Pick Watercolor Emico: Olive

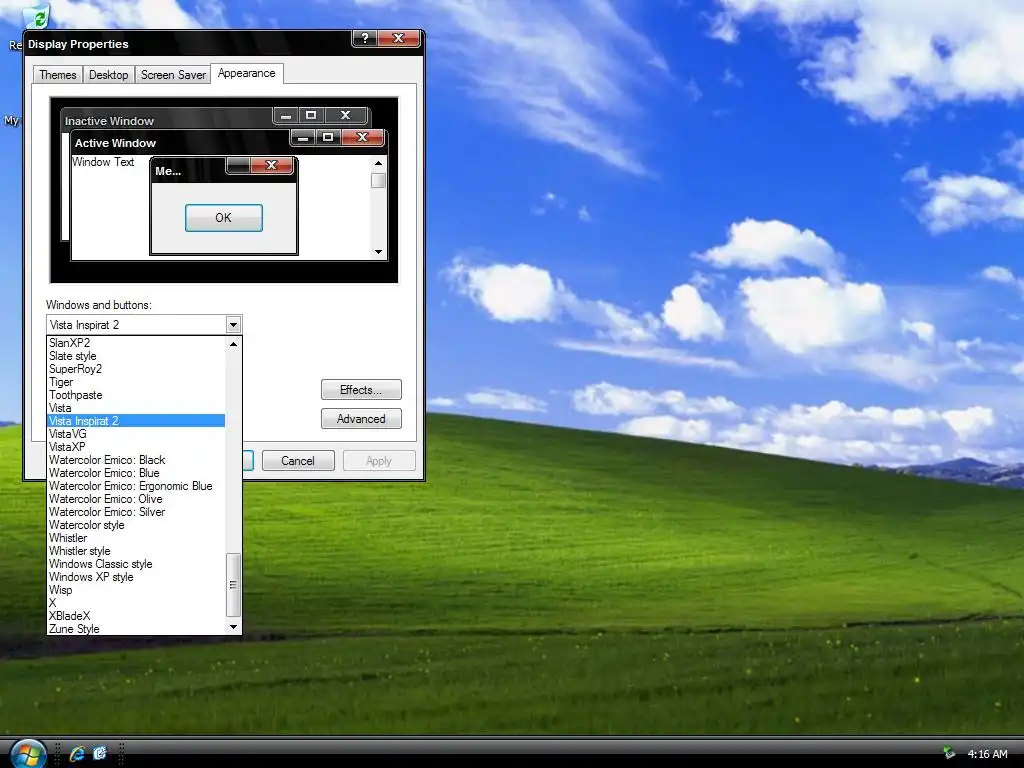[136, 499]
